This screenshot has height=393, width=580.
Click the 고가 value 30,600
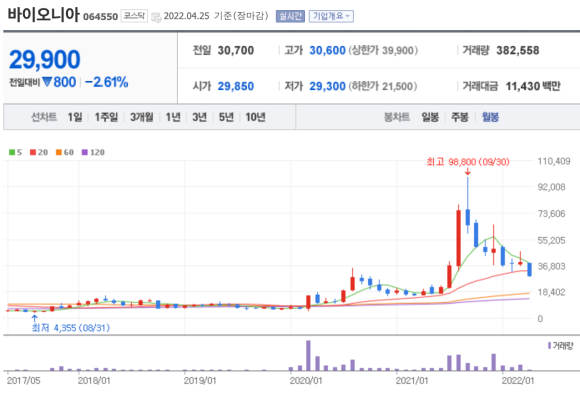[x=327, y=50]
